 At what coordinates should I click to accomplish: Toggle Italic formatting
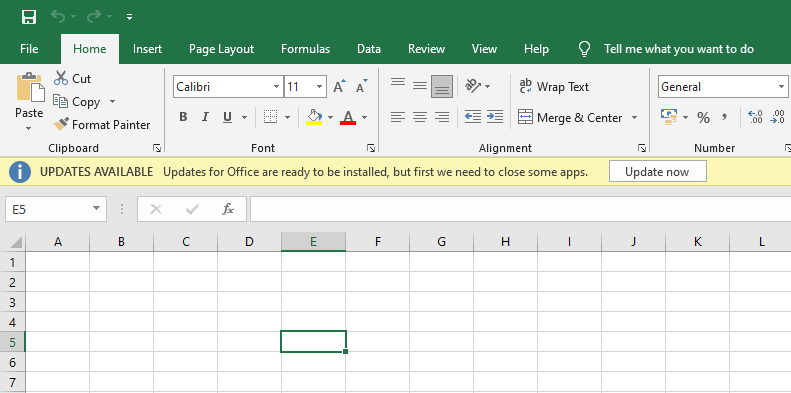point(205,118)
